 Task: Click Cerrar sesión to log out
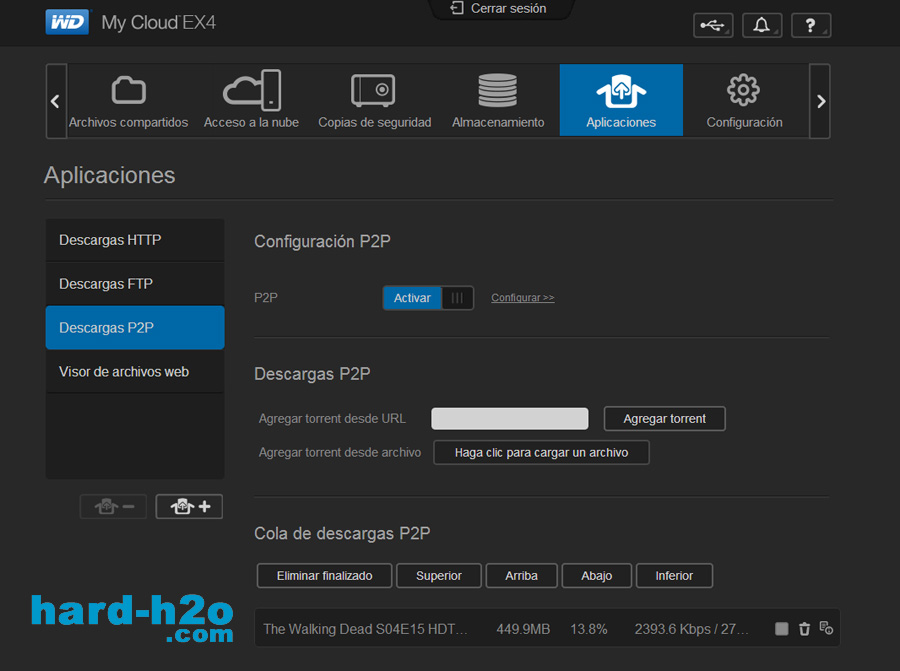498,9
